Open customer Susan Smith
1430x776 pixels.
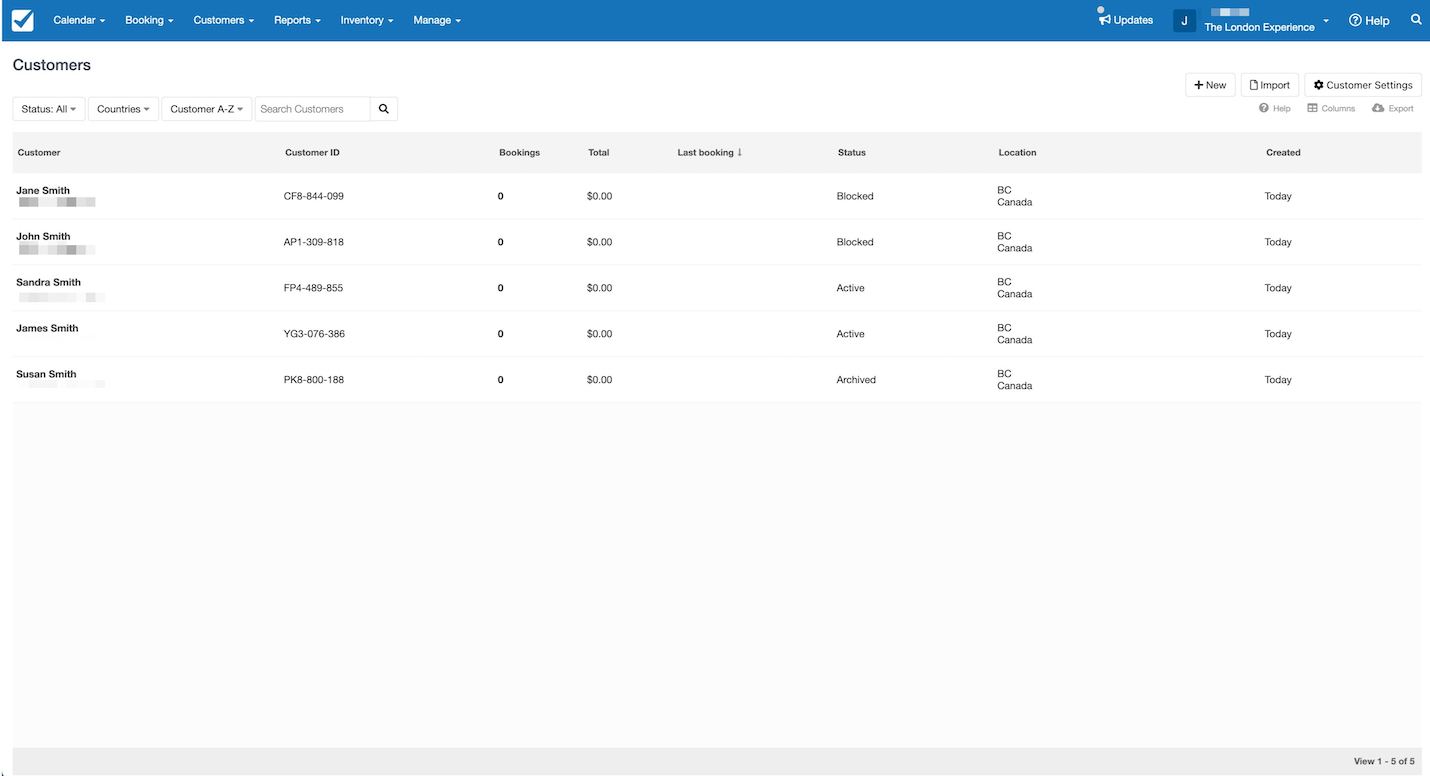[x=46, y=374]
